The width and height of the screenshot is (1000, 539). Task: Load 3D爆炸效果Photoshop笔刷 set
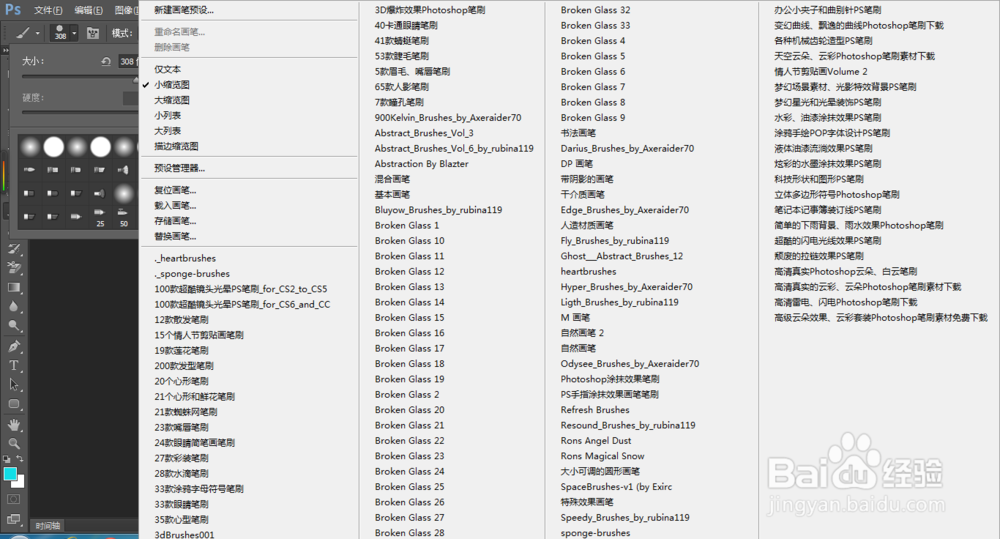(430, 10)
